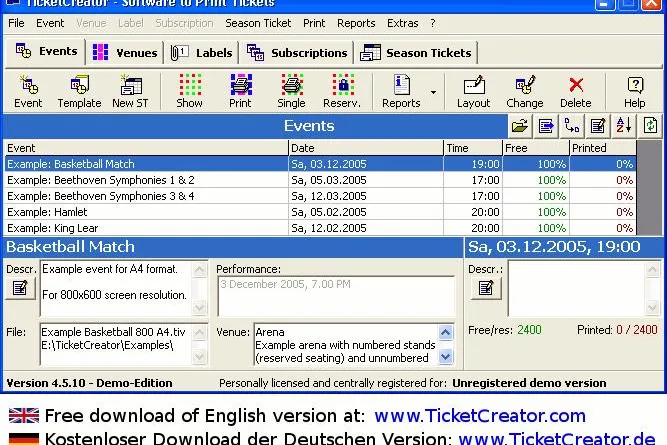Switch to the Season Tickets tab
Image resolution: width=667 pixels, height=445 pixels.
416,53
